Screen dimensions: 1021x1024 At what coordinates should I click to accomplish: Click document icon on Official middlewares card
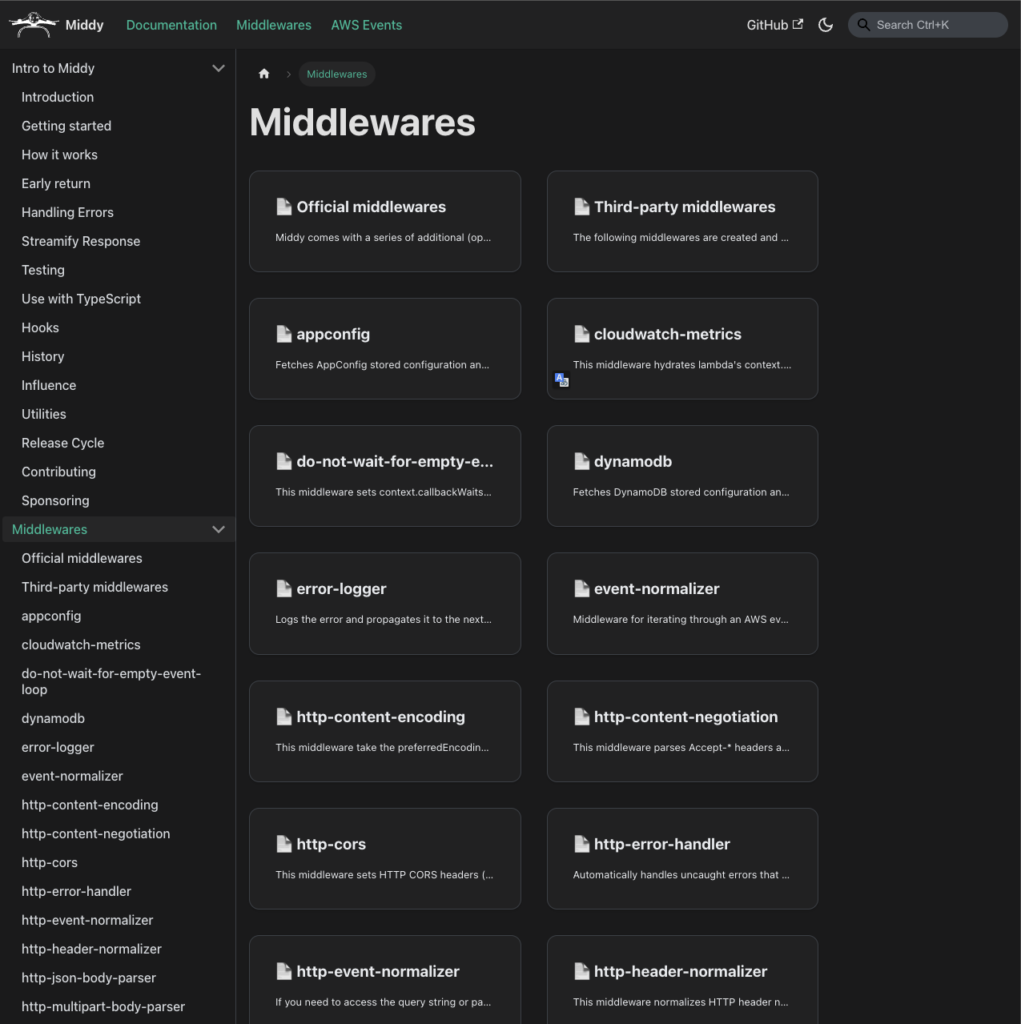[284, 206]
